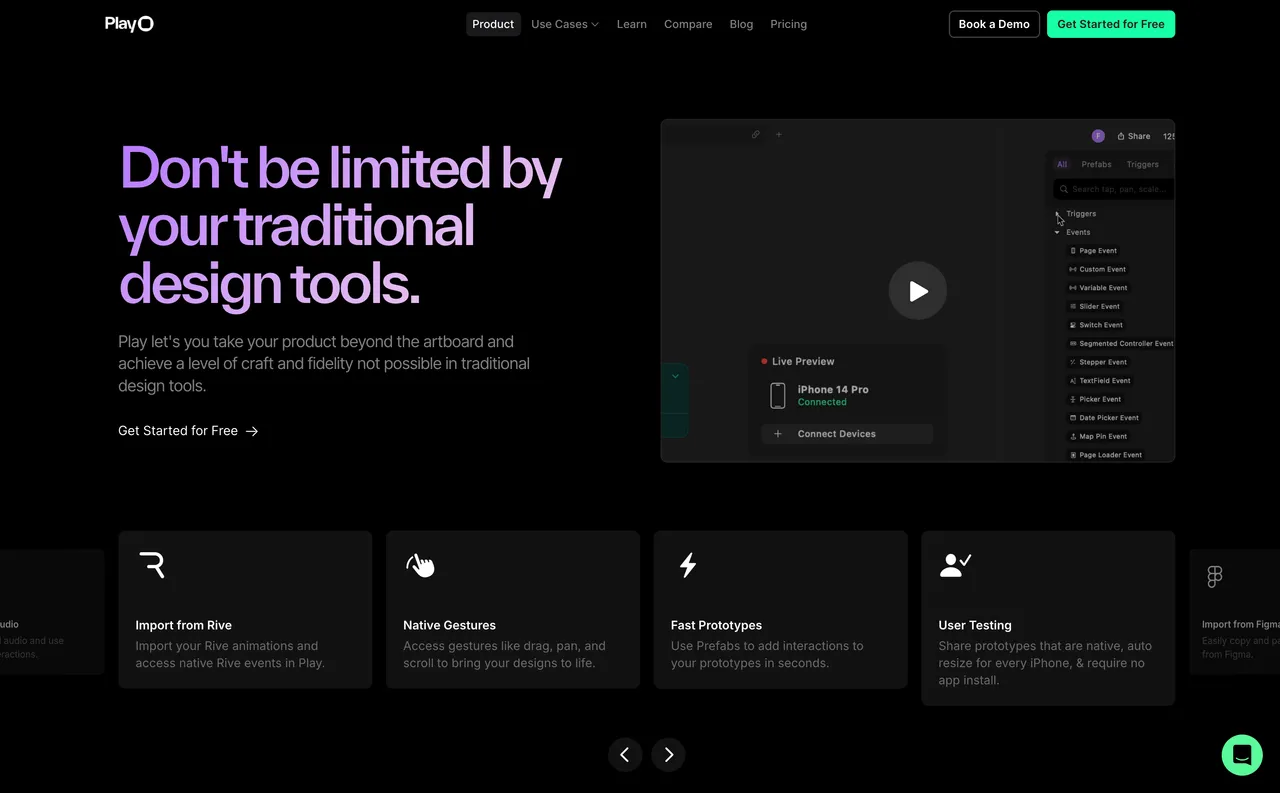Click Book a Demo

click(x=993, y=23)
